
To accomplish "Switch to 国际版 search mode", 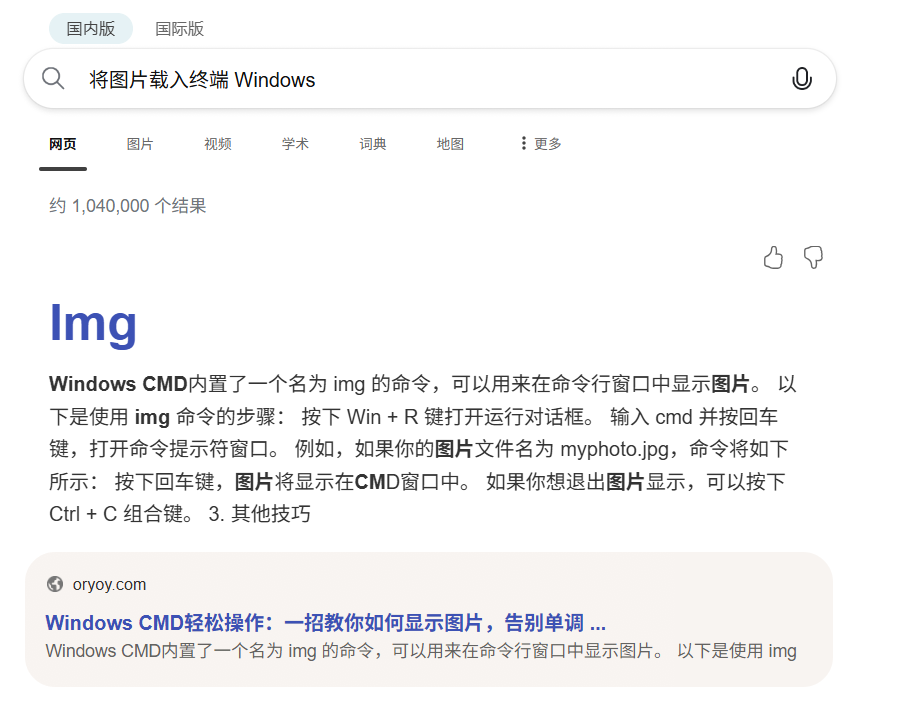I will click(x=180, y=29).
